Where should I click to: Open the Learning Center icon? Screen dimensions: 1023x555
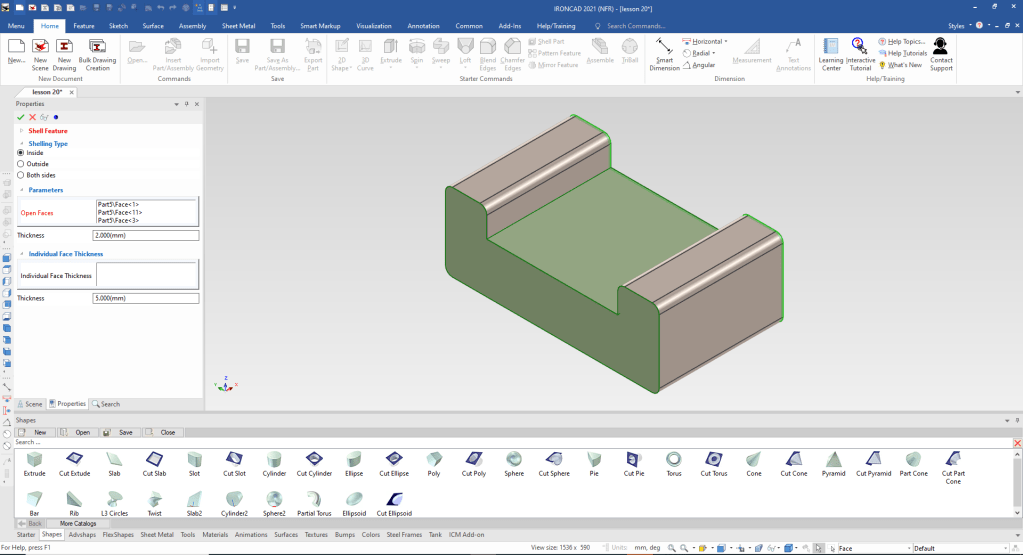point(831,47)
